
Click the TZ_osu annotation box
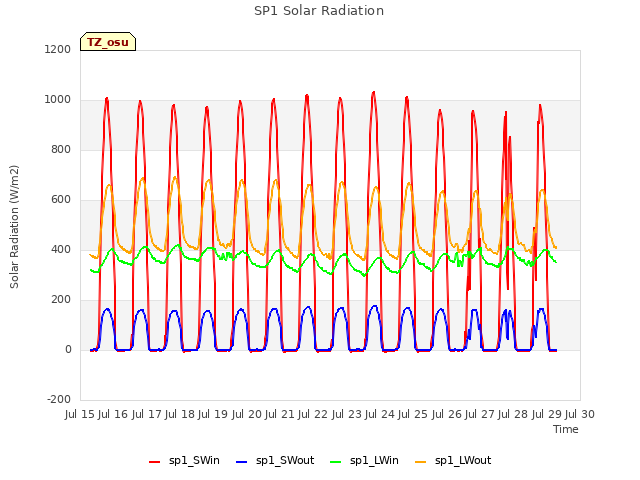click(108, 42)
